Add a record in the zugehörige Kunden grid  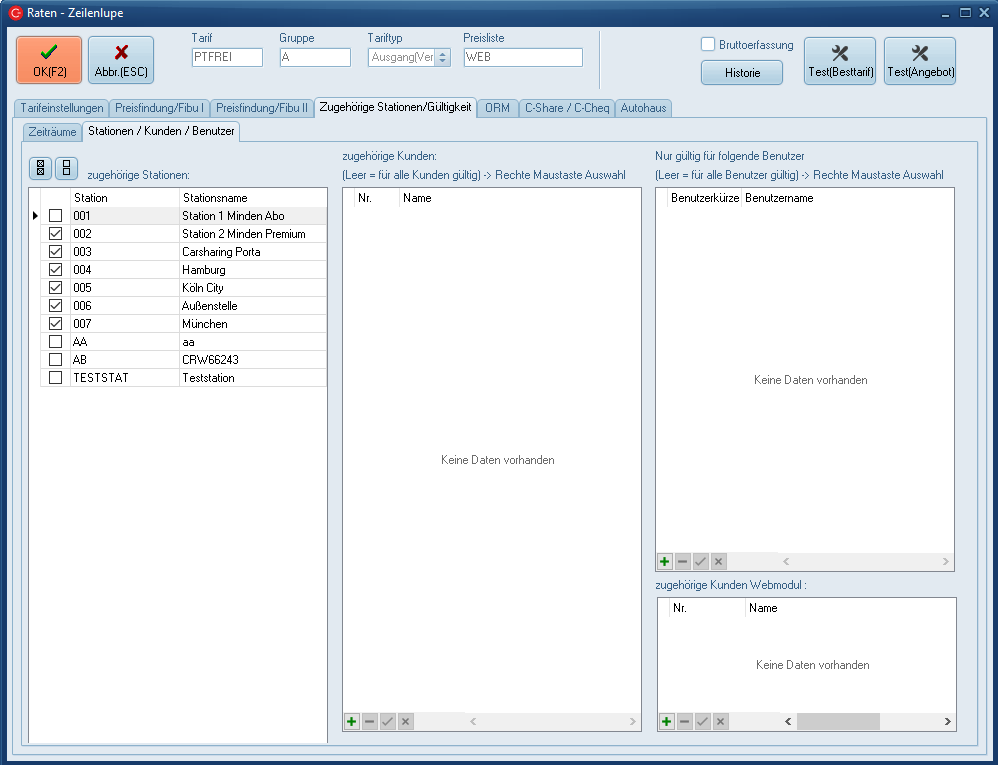[352, 721]
